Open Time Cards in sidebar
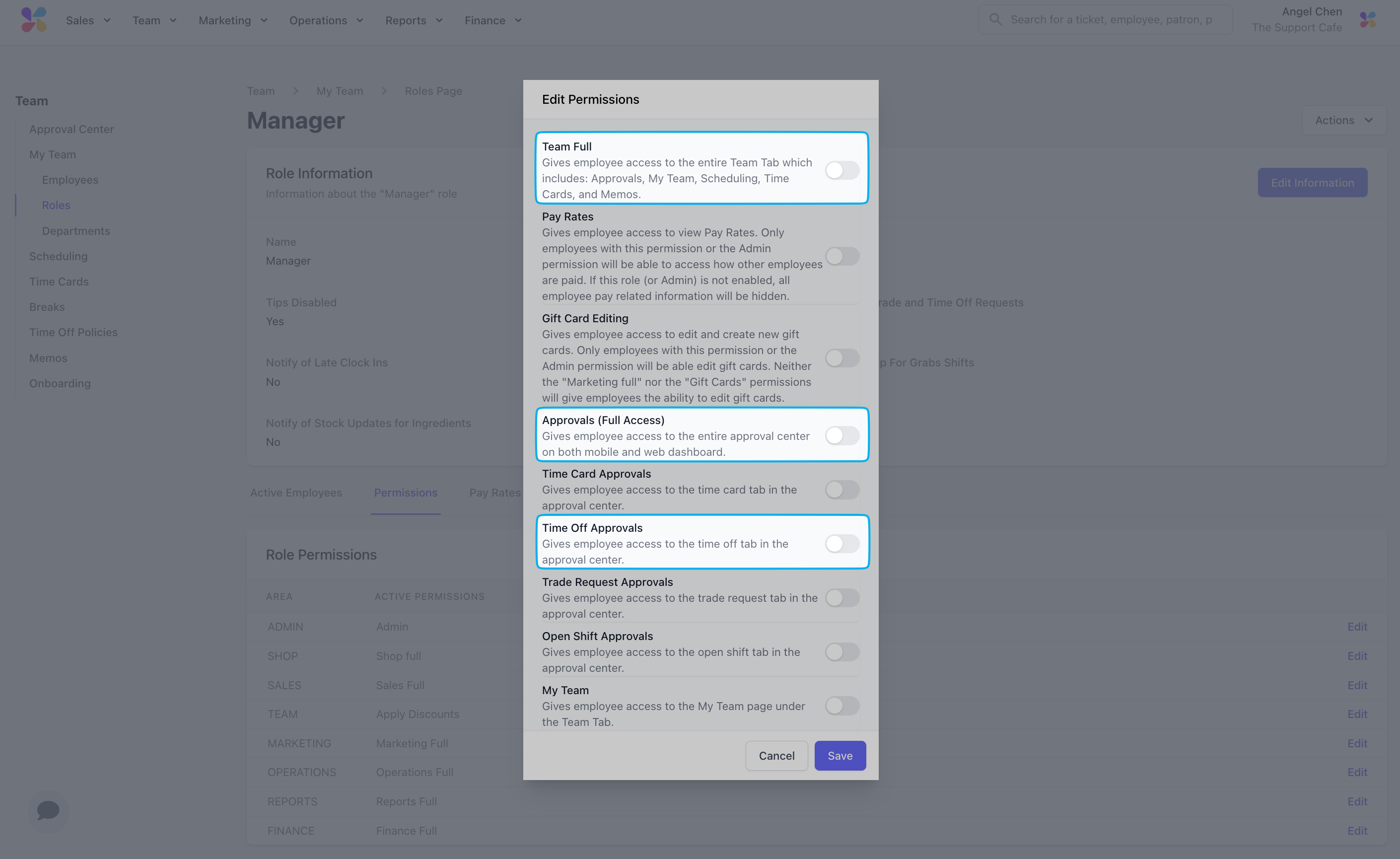Viewport: 1400px width, 859px height. click(59, 281)
